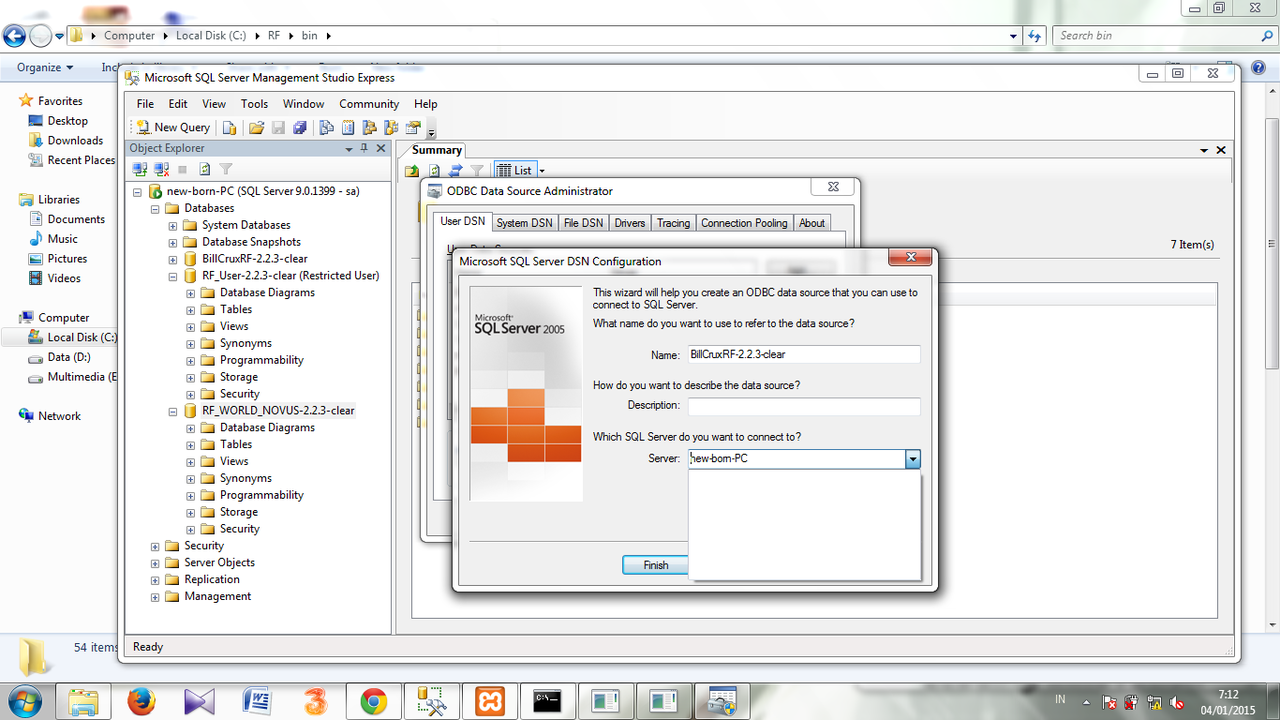Image resolution: width=1280 pixels, height=720 pixels.
Task: Open the File menu in Management Studio
Action: point(145,104)
